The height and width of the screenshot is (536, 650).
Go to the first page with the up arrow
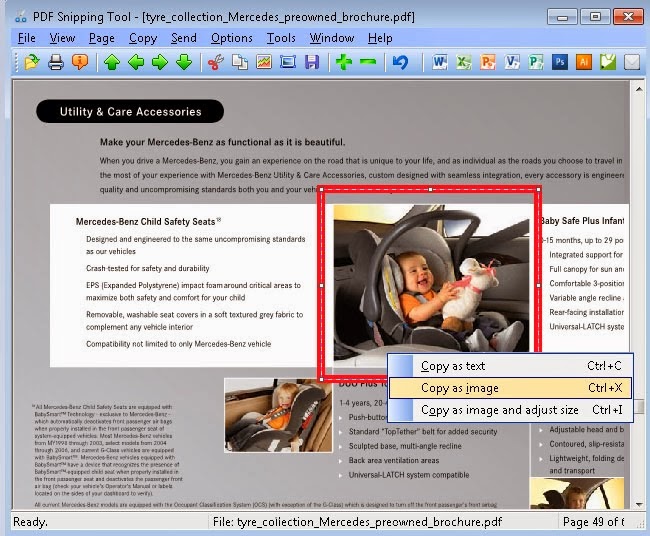coord(112,62)
